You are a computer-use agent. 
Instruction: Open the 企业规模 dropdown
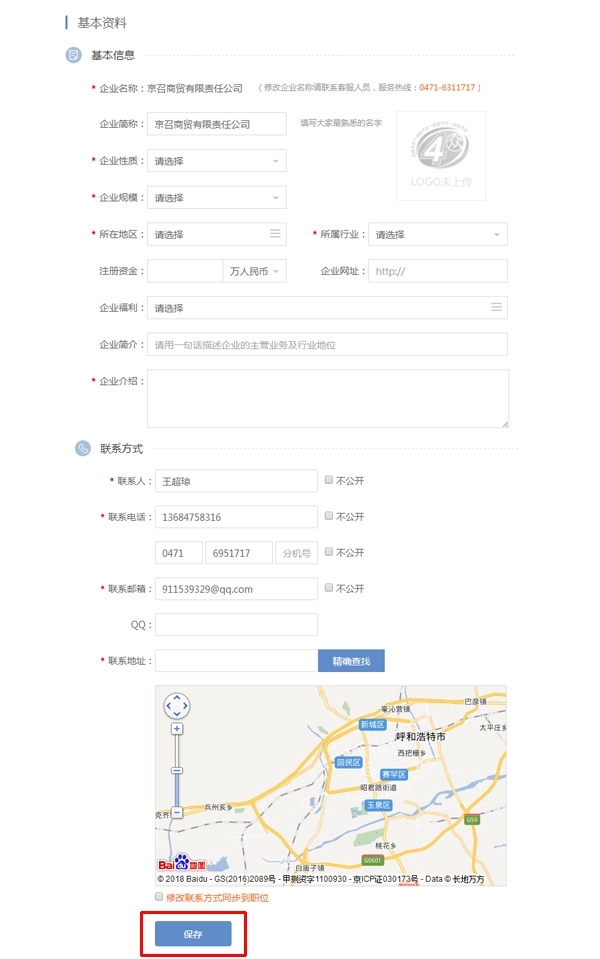216,198
